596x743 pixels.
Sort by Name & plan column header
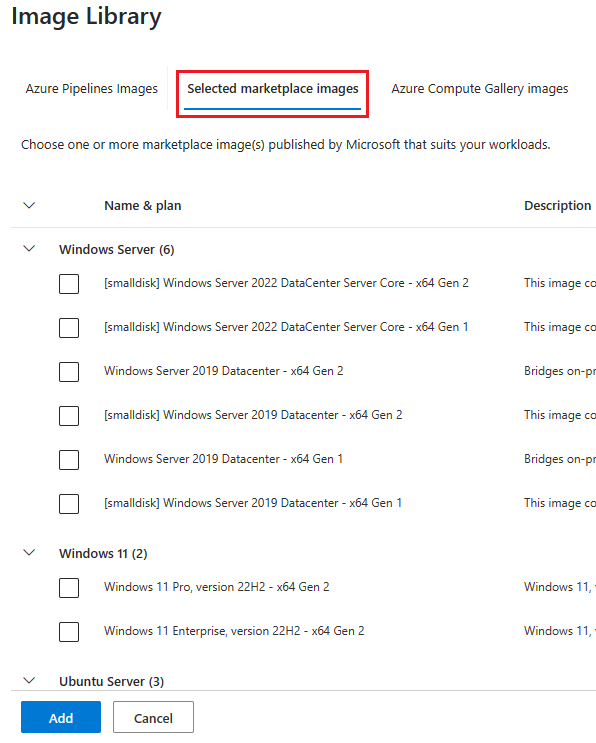click(x=143, y=206)
